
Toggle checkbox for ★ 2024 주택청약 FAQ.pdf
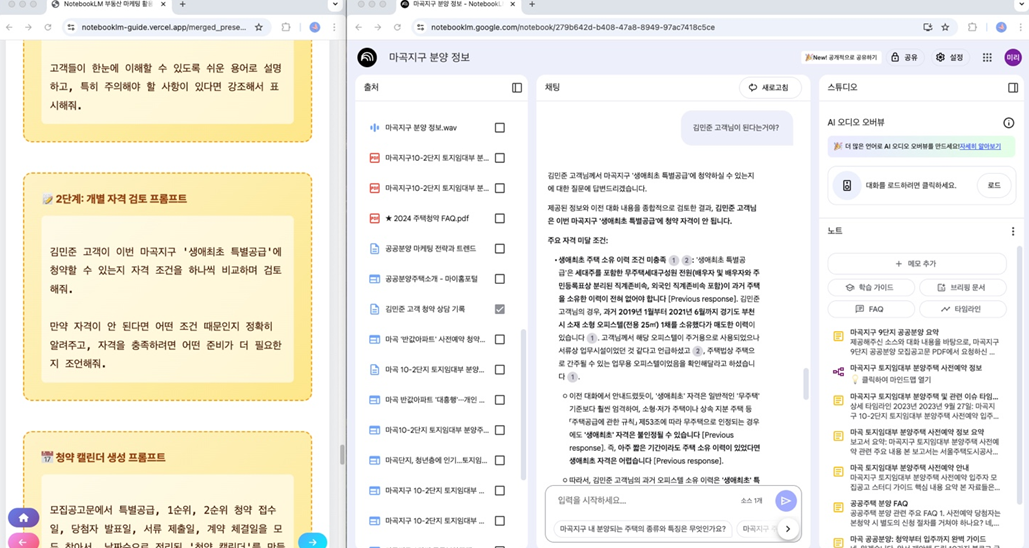tap(499, 218)
